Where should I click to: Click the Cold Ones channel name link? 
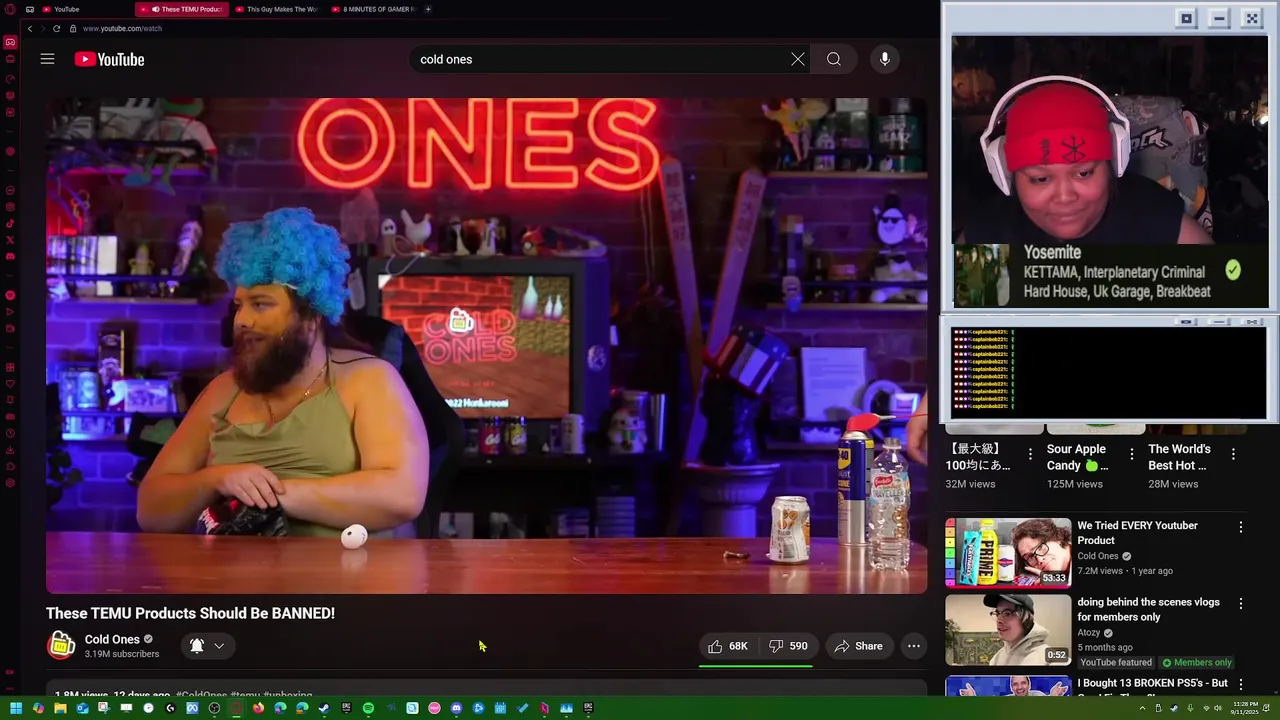coord(112,639)
